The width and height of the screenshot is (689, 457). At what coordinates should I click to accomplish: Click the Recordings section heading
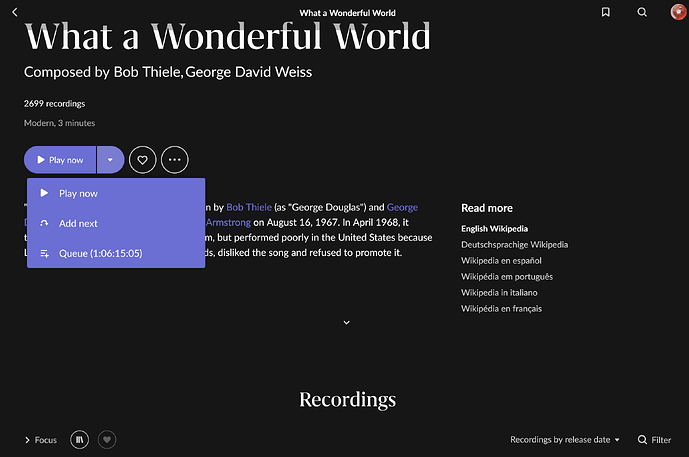pyautogui.click(x=348, y=399)
